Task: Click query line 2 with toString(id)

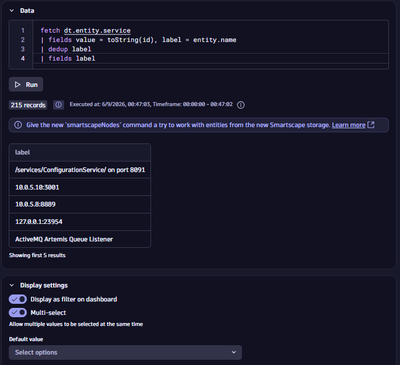Action: pyautogui.click(x=138, y=40)
